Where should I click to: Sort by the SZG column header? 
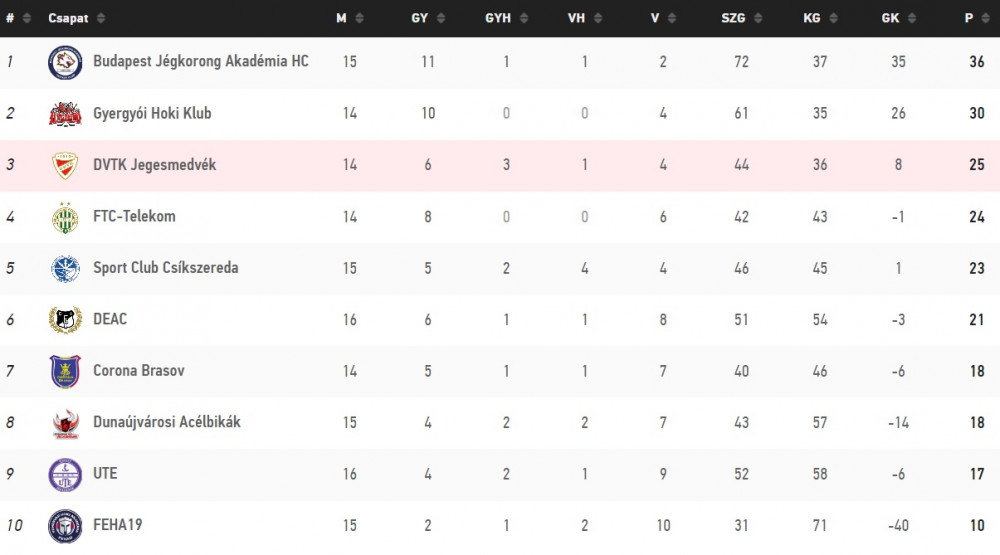point(741,18)
